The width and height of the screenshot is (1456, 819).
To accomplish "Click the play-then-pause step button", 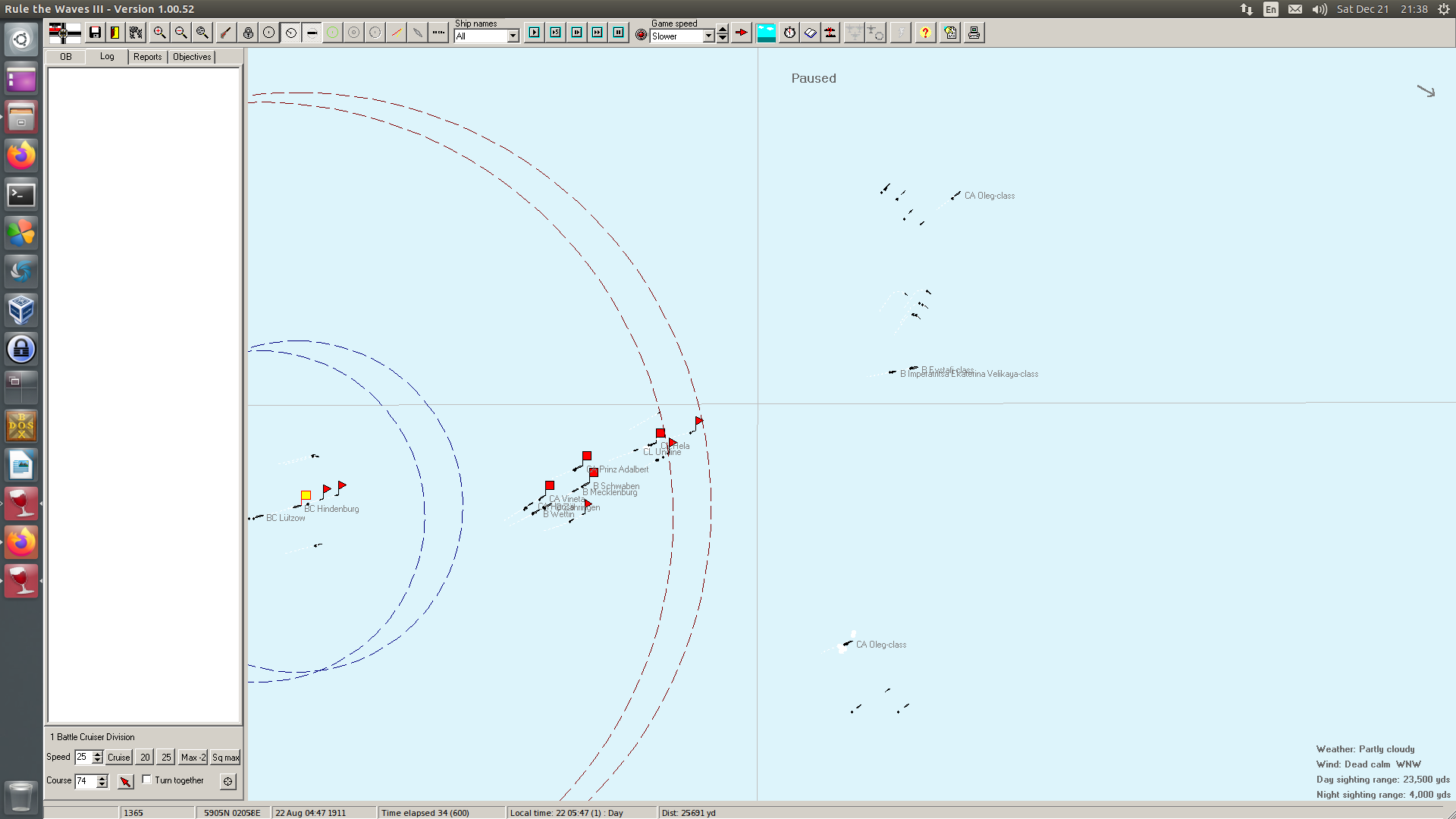I will (x=577, y=33).
